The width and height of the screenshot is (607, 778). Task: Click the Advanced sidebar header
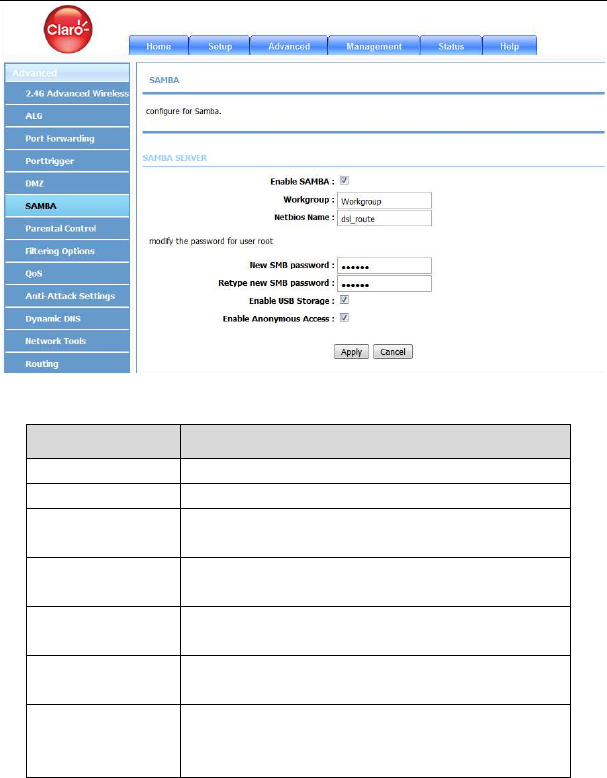coord(67,73)
